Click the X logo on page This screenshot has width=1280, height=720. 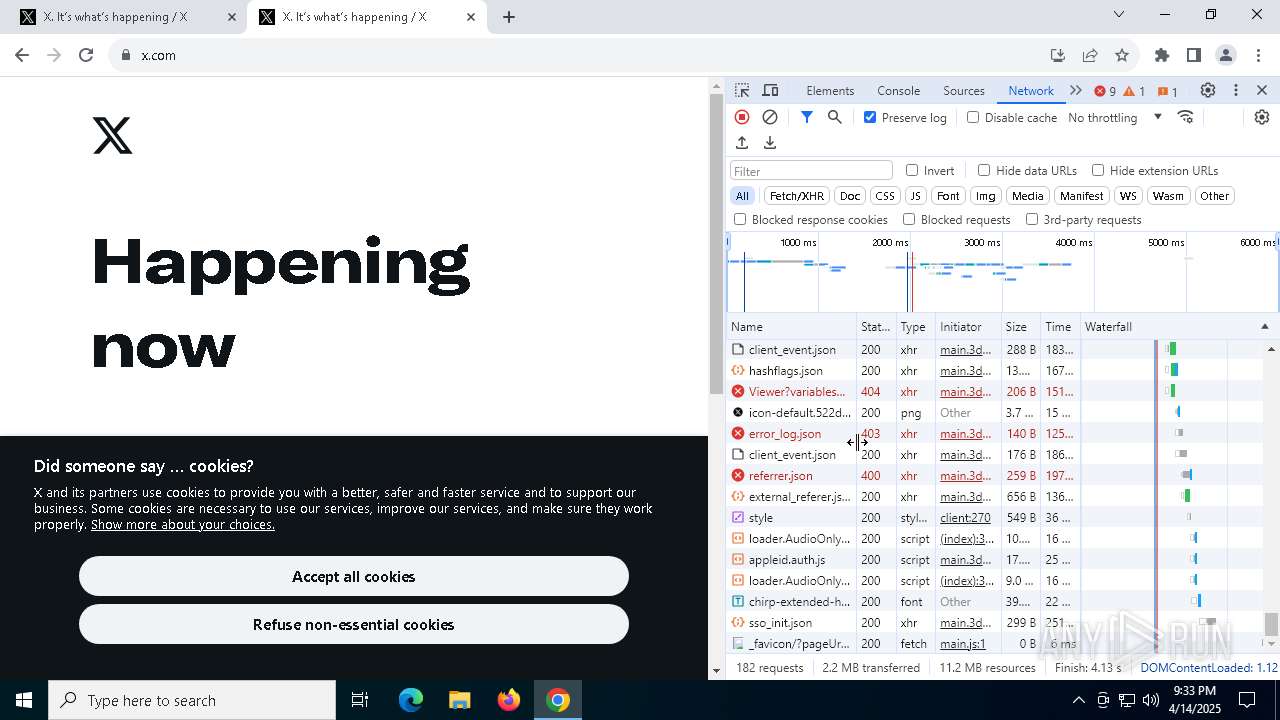112,135
